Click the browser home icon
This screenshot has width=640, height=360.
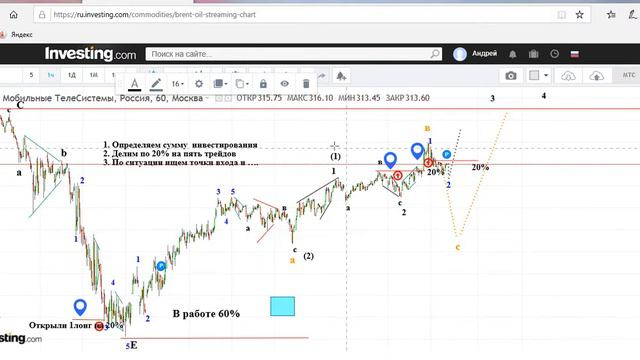(13, 15)
